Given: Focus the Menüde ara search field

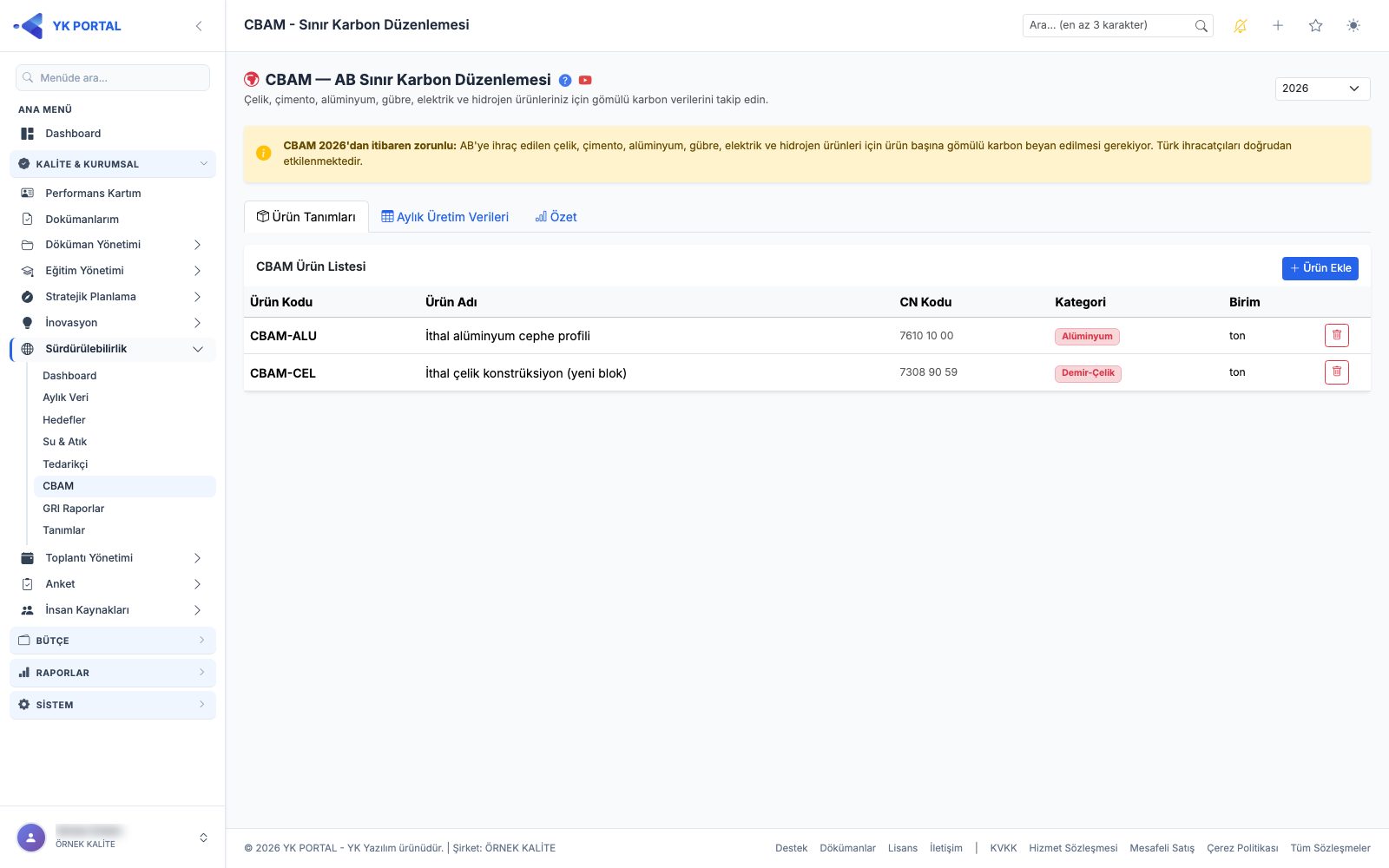Looking at the screenshot, I should [113, 78].
